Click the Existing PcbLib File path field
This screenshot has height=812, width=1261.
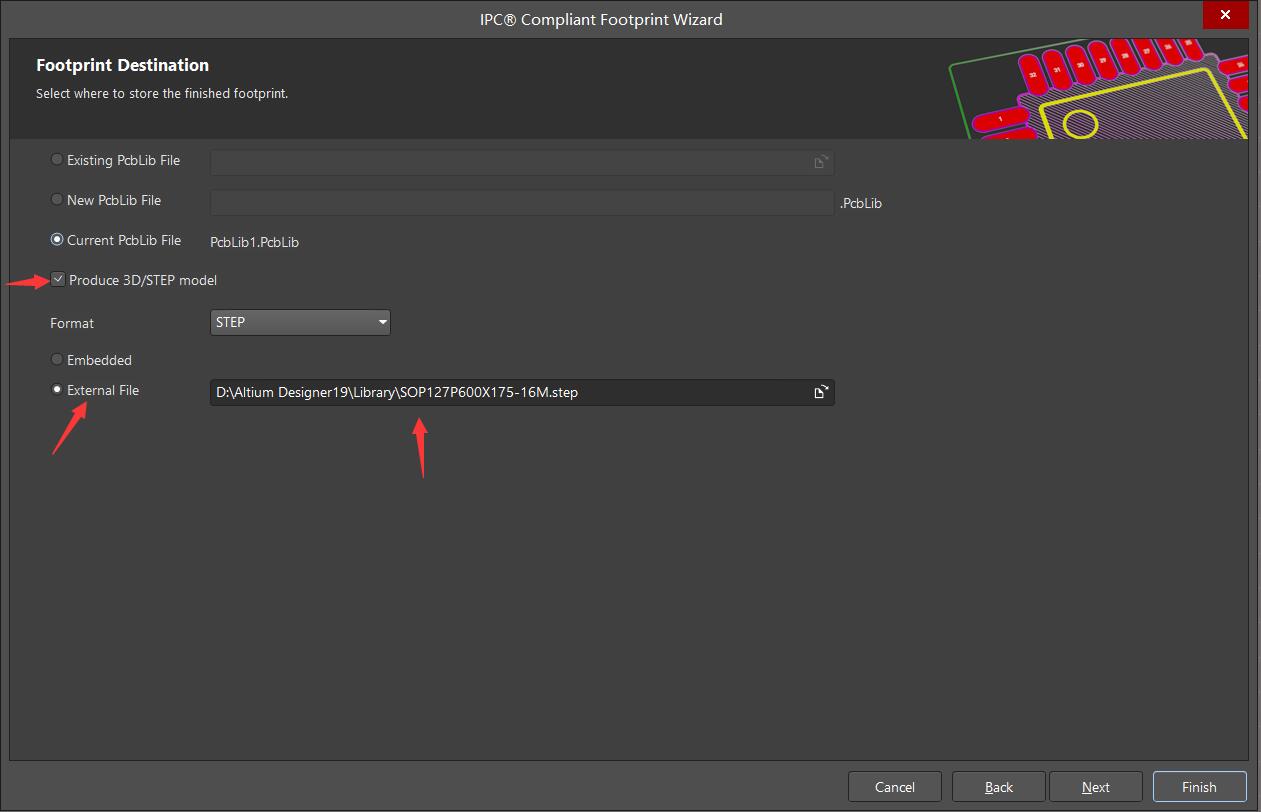pos(522,162)
